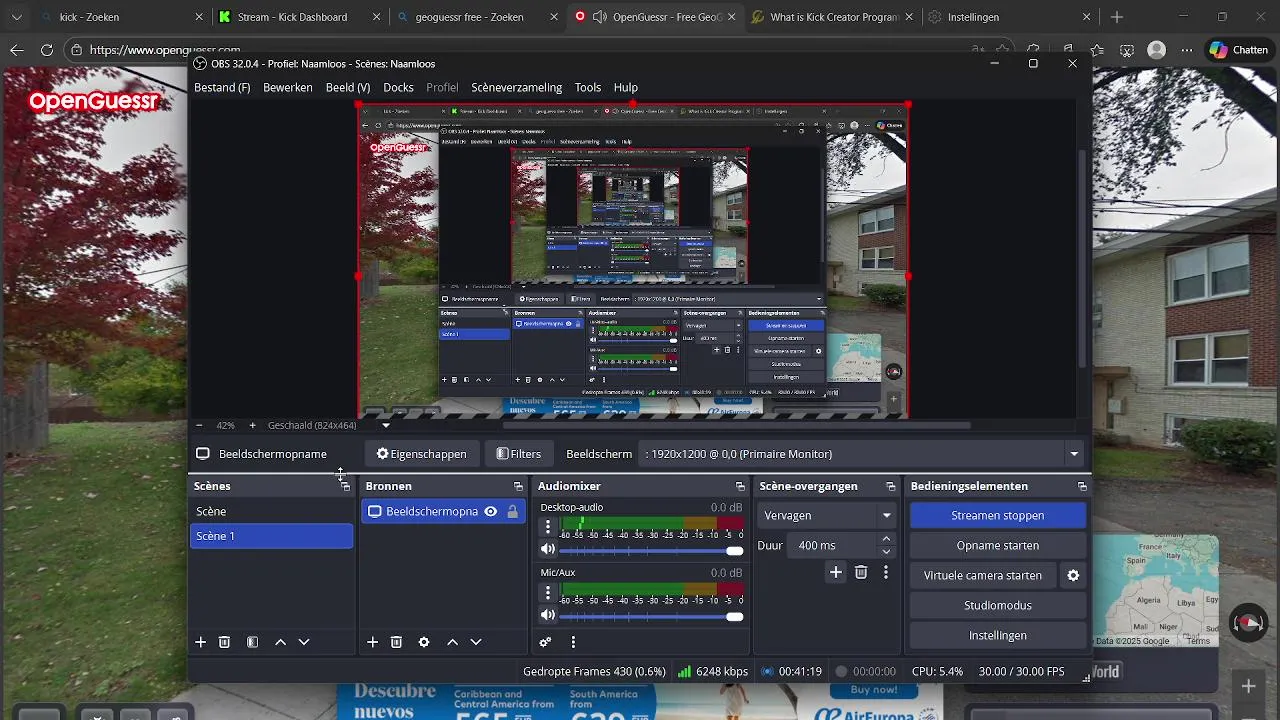The image size is (1280, 720).
Task: Open source properties gear in the Bronnen panel
Action: pyautogui.click(x=424, y=642)
